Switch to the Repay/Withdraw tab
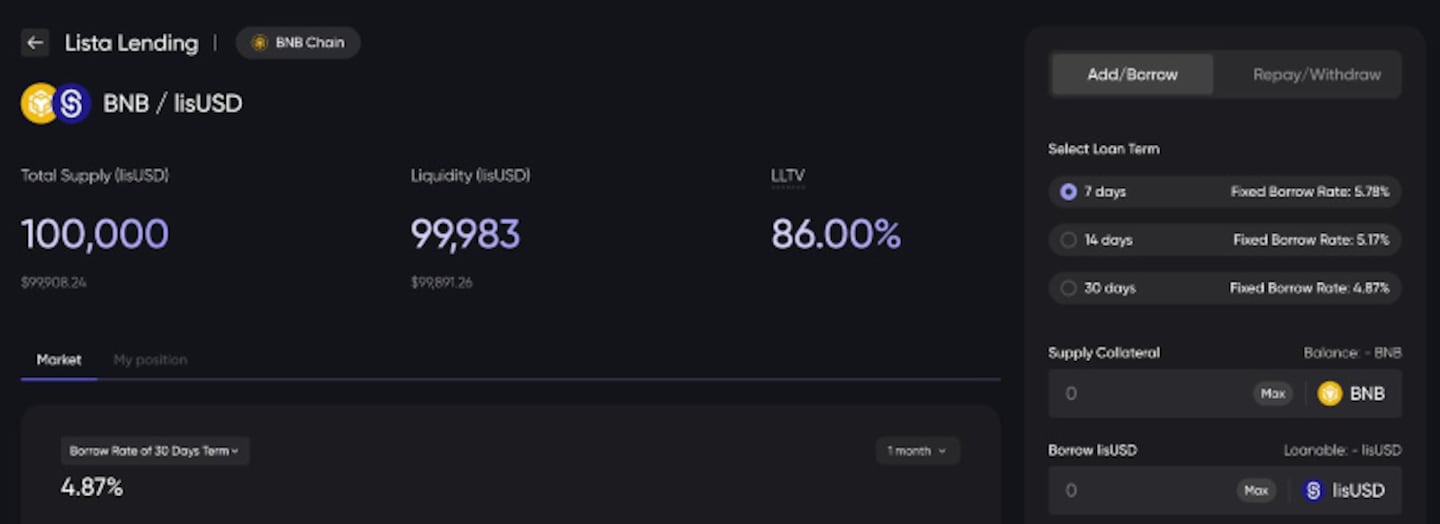 (1316, 74)
